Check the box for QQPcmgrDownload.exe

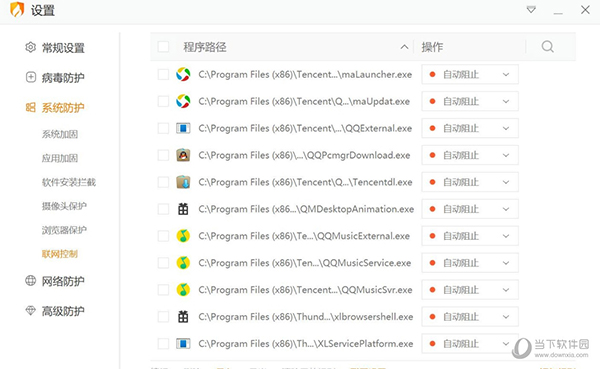pyautogui.click(x=163, y=155)
